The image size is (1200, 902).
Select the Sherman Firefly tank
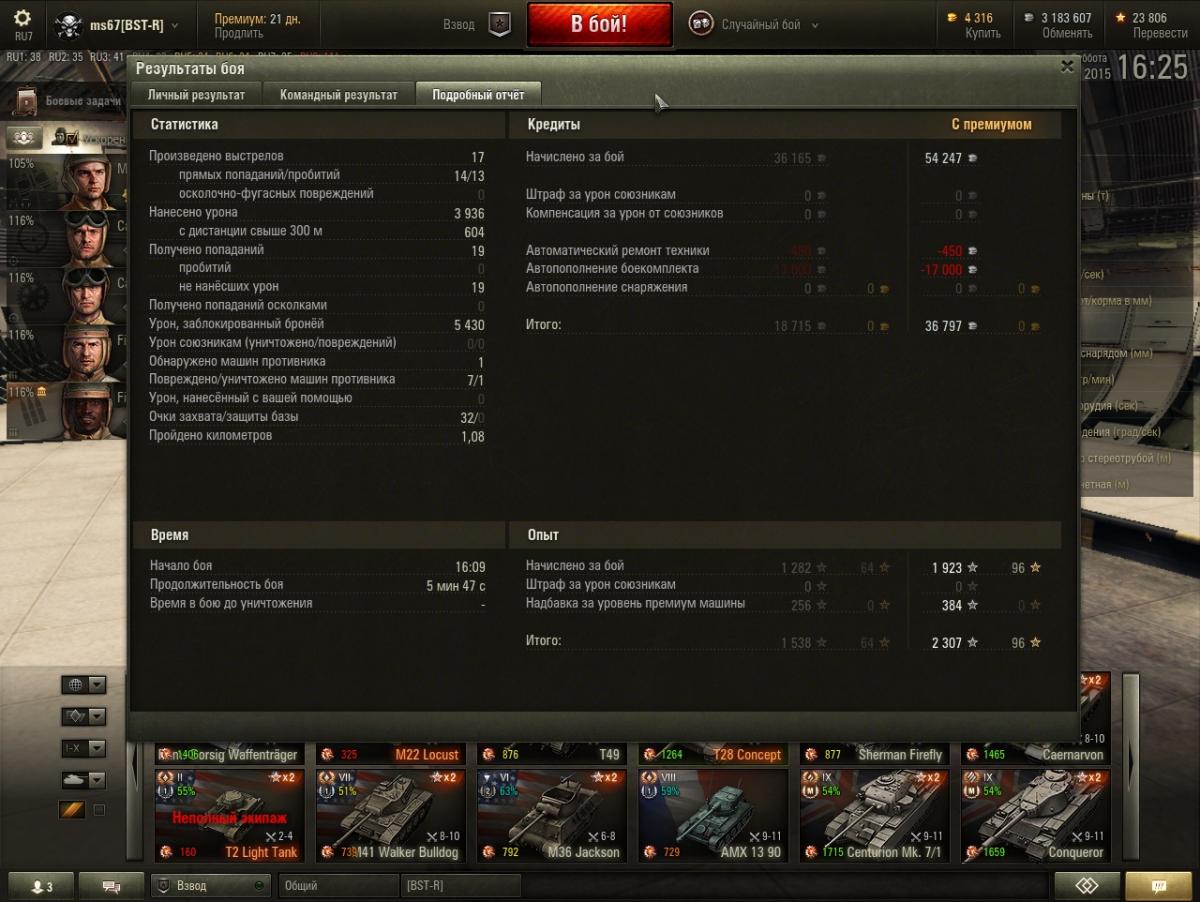pyautogui.click(x=874, y=754)
